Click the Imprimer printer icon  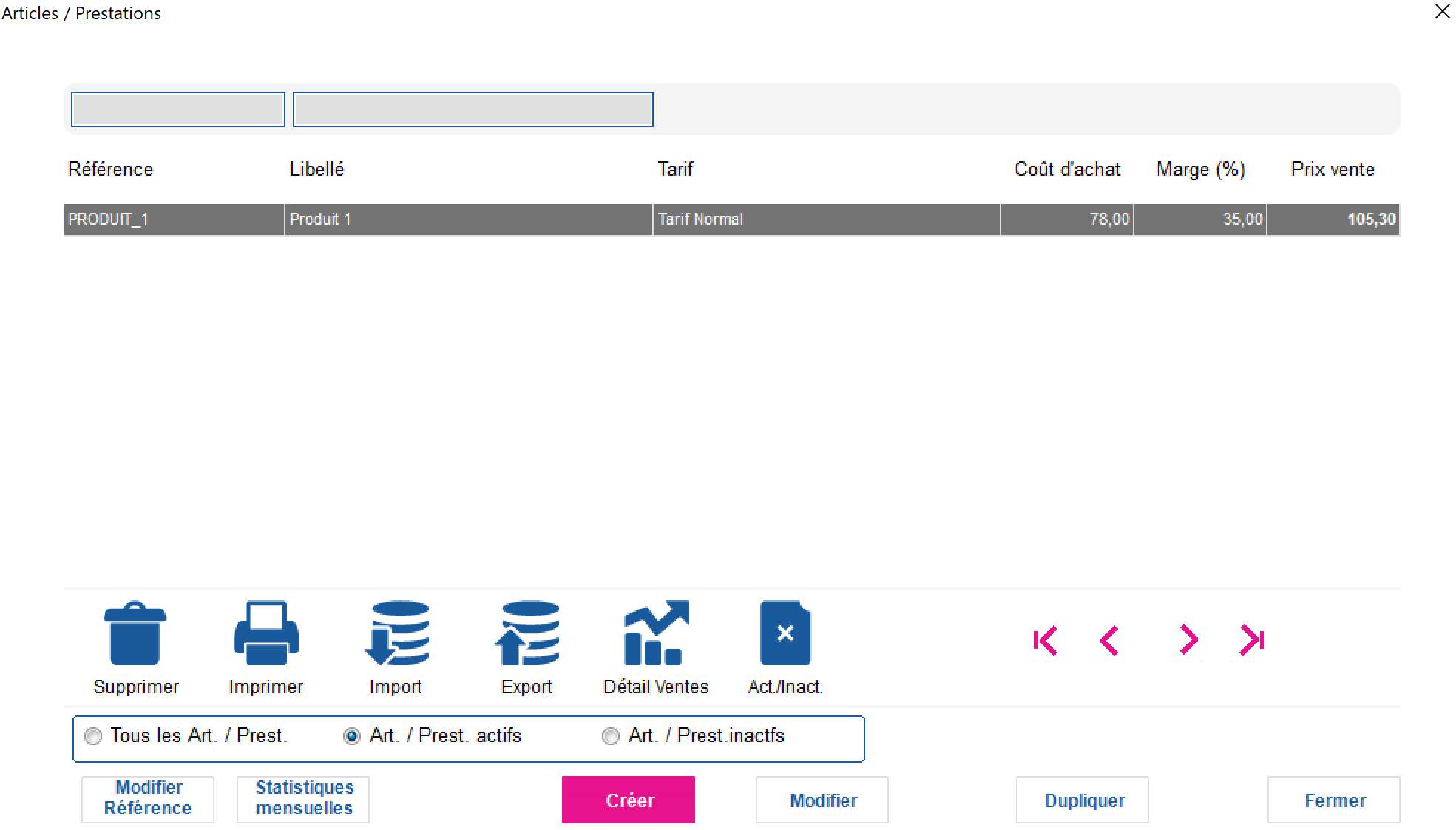coord(266,634)
